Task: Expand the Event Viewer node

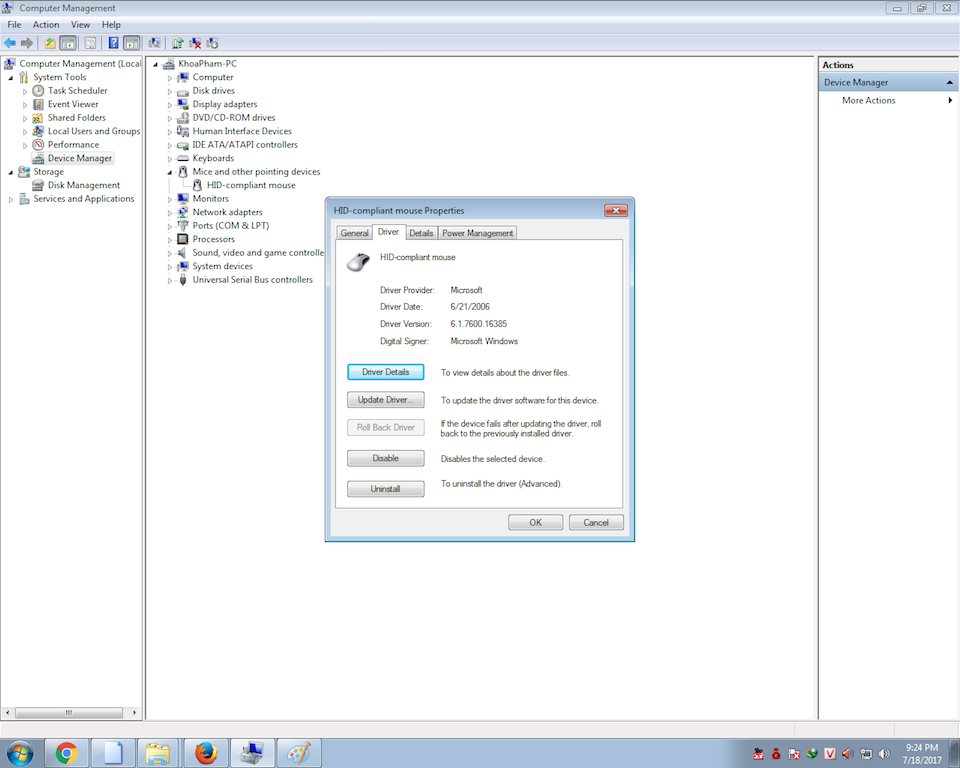Action: click(25, 105)
